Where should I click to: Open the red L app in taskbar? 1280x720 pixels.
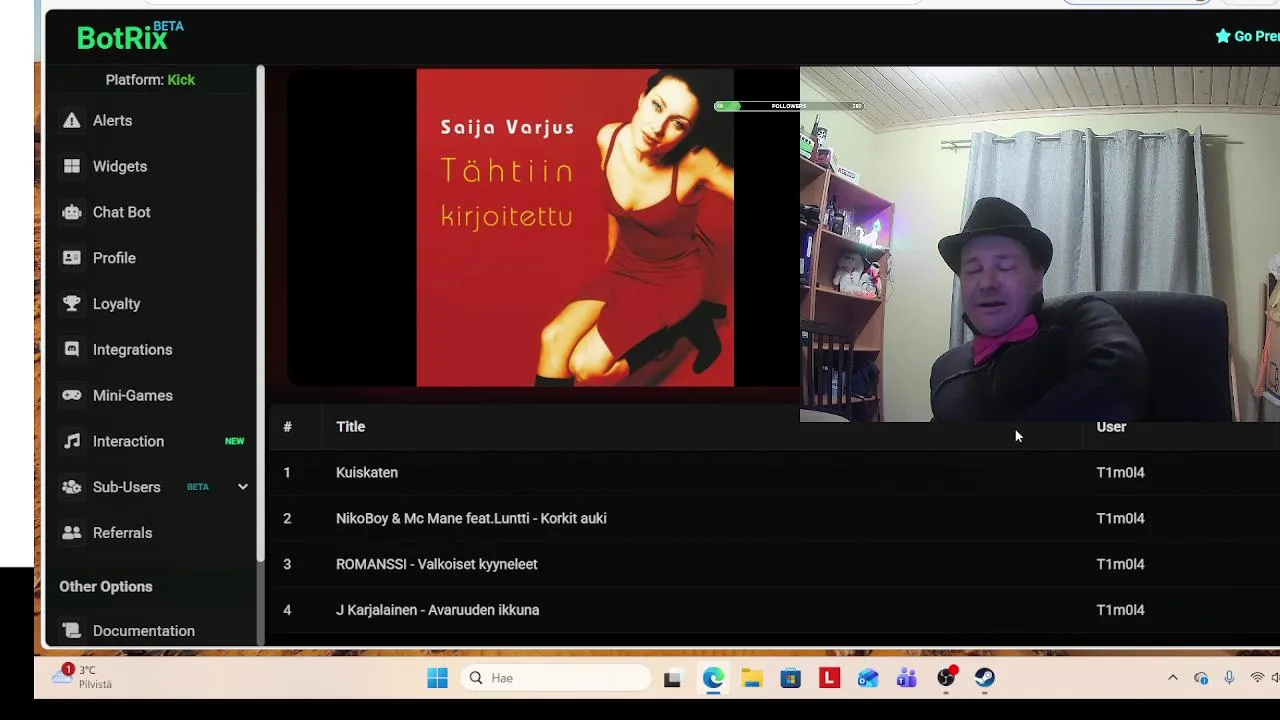pyautogui.click(x=829, y=678)
